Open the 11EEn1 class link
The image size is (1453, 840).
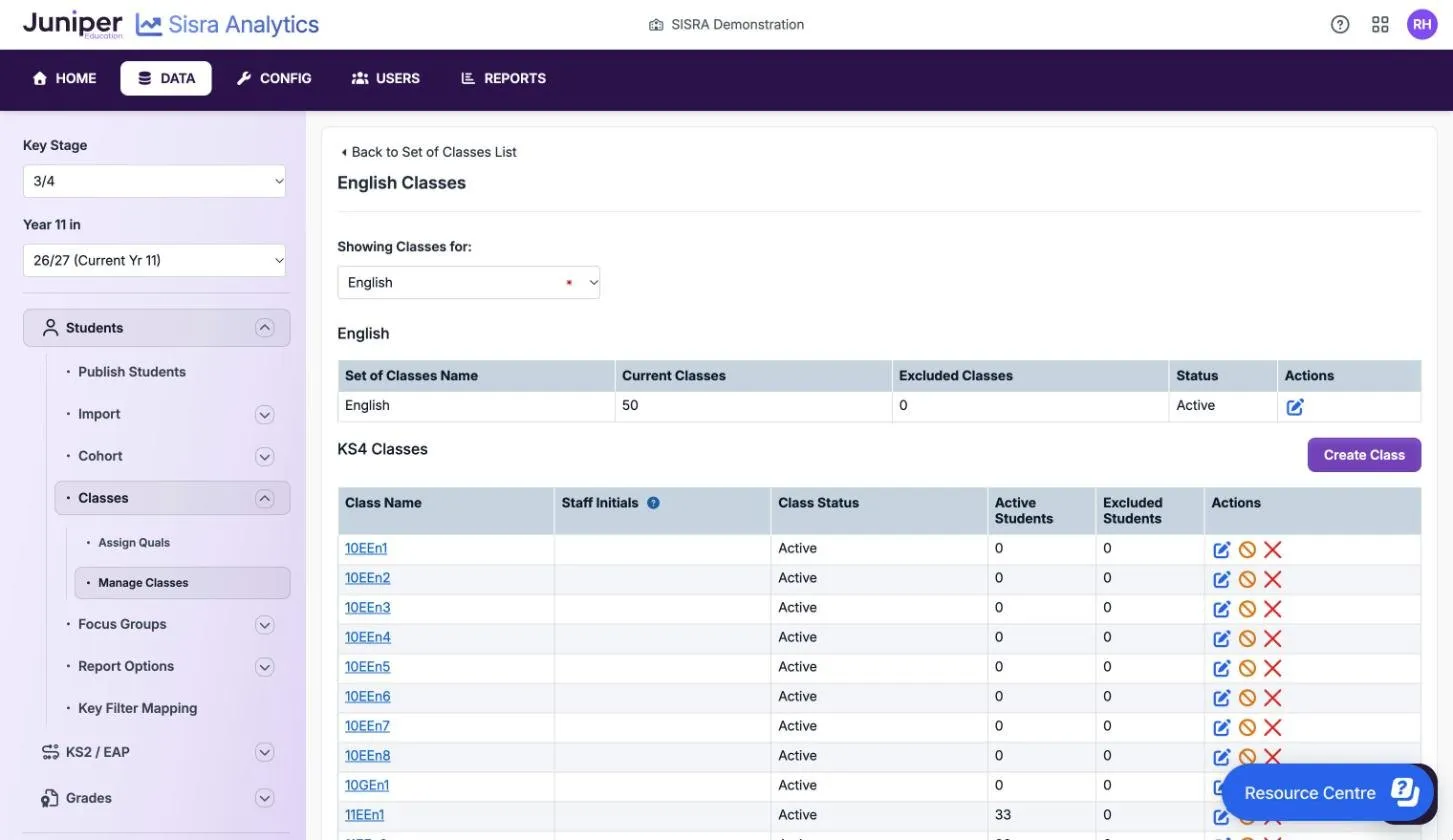(364, 814)
